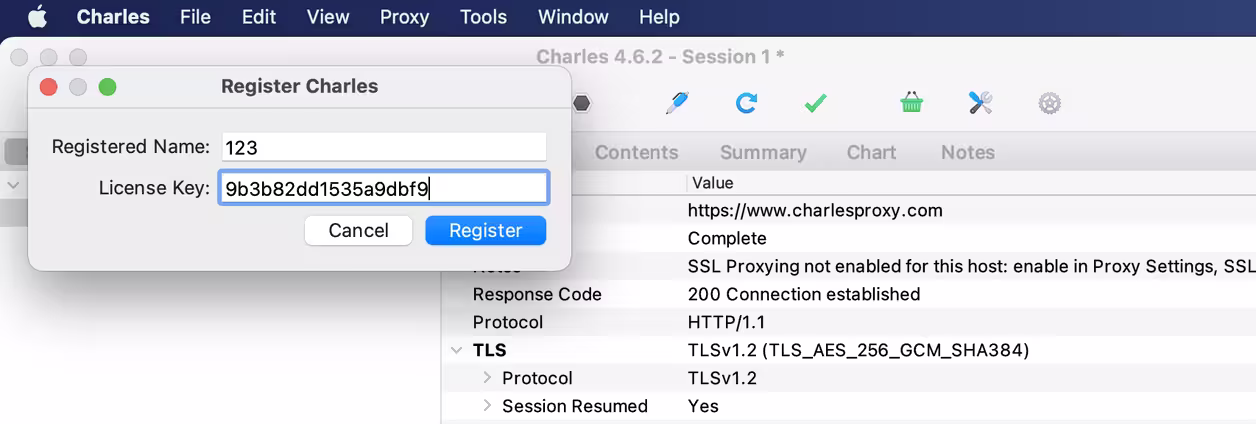The height and width of the screenshot is (424, 1256).
Task: Open the Help menu
Action: pyautogui.click(x=659, y=17)
